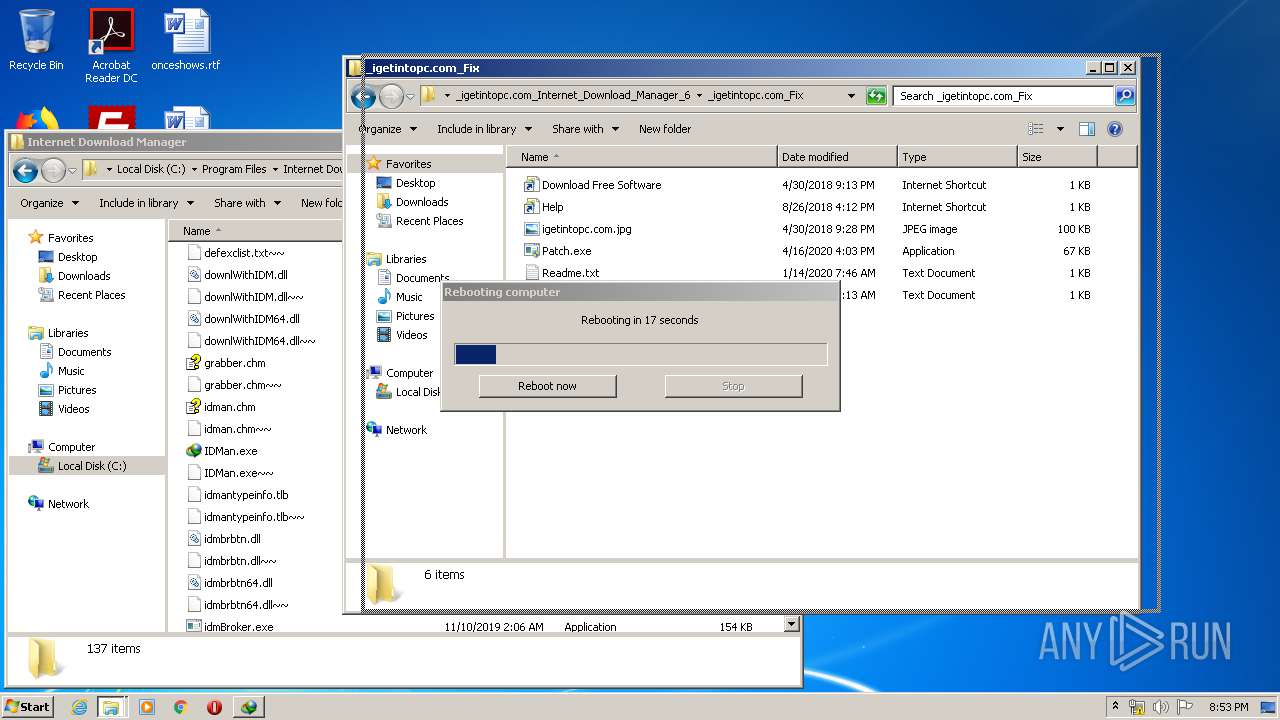Select idmantypeinfo.tlb file
Screen dimensions: 1280x720
coord(238,495)
